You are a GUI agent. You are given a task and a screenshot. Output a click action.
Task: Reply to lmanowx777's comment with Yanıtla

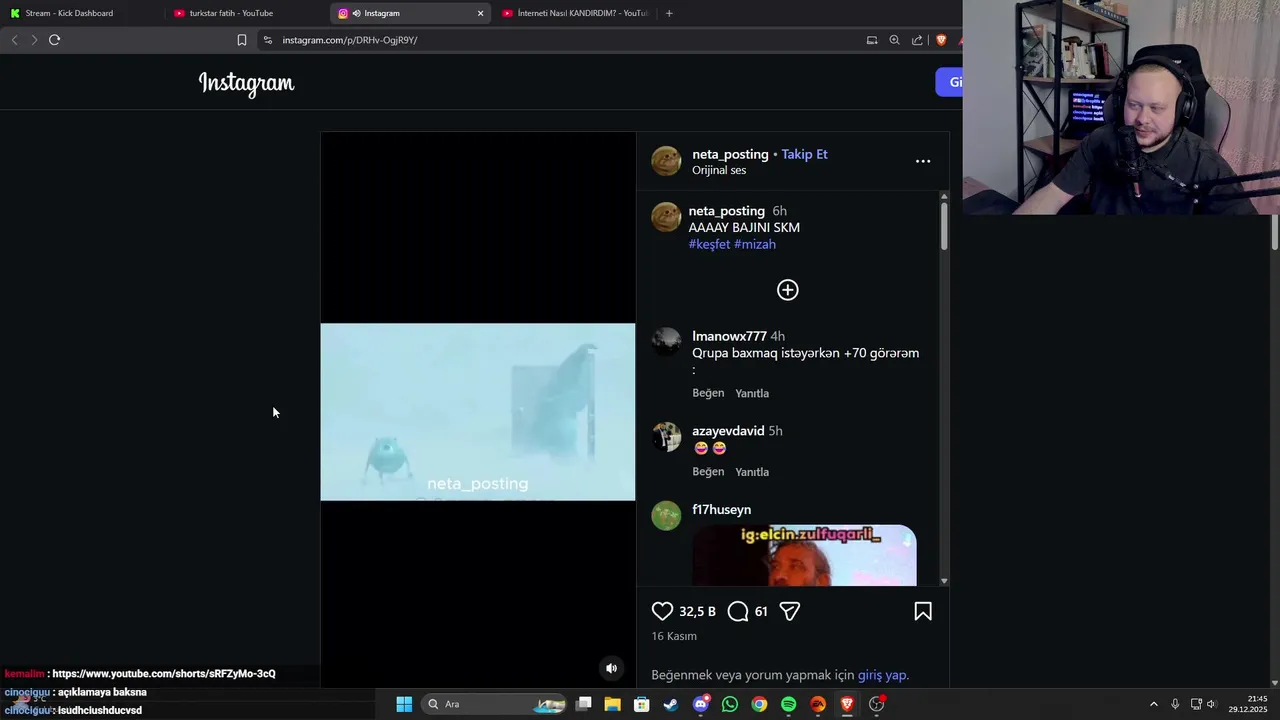click(752, 393)
